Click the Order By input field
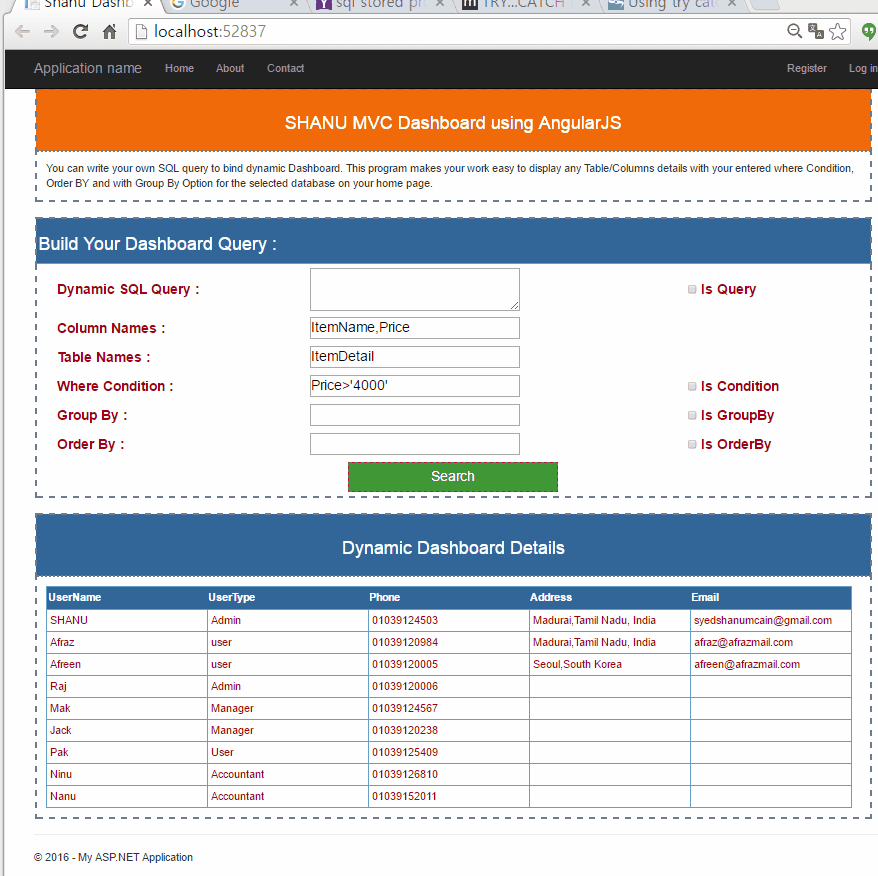Viewport: 878px width, 876px height. click(415, 444)
